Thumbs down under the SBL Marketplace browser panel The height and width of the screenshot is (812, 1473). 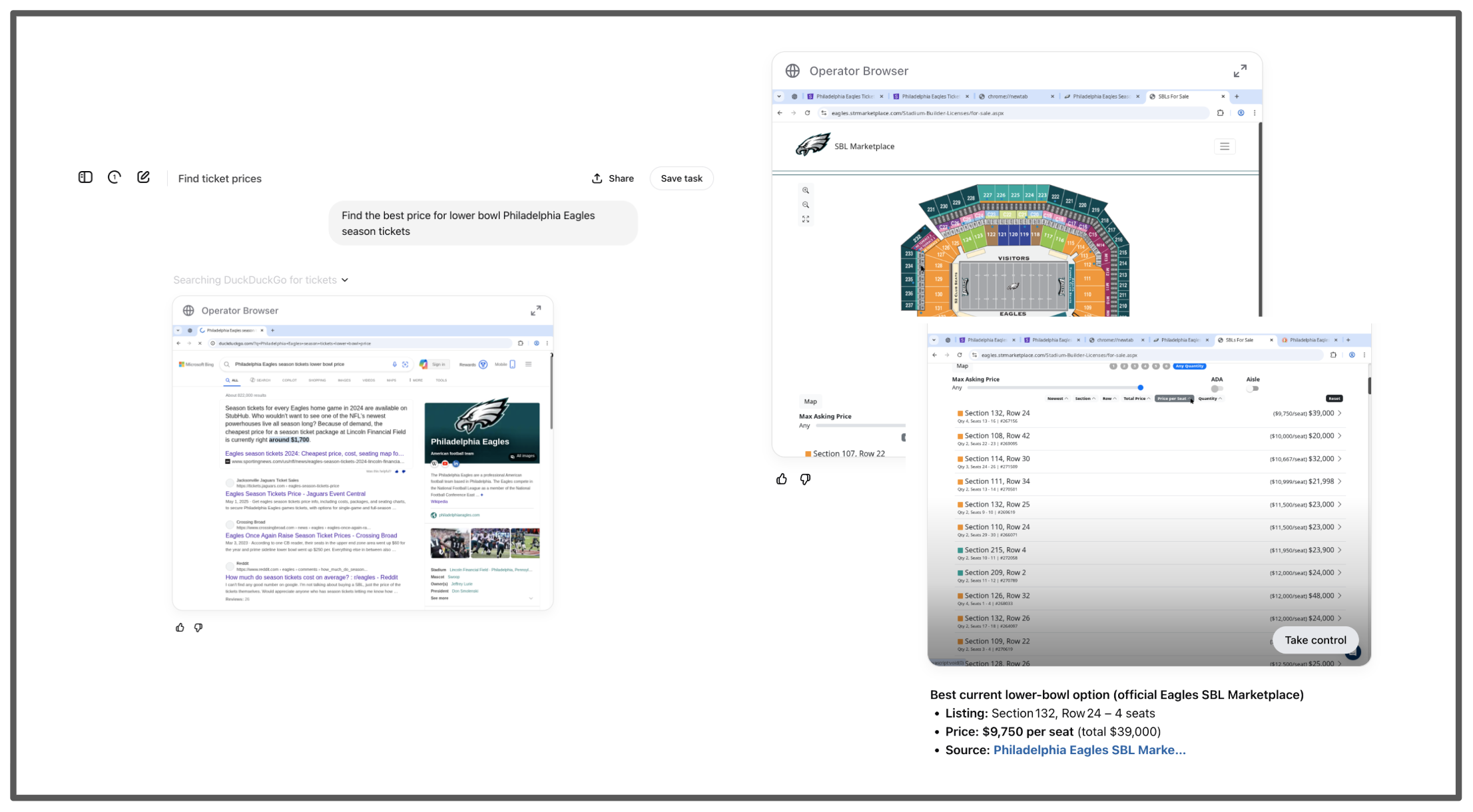point(805,479)
